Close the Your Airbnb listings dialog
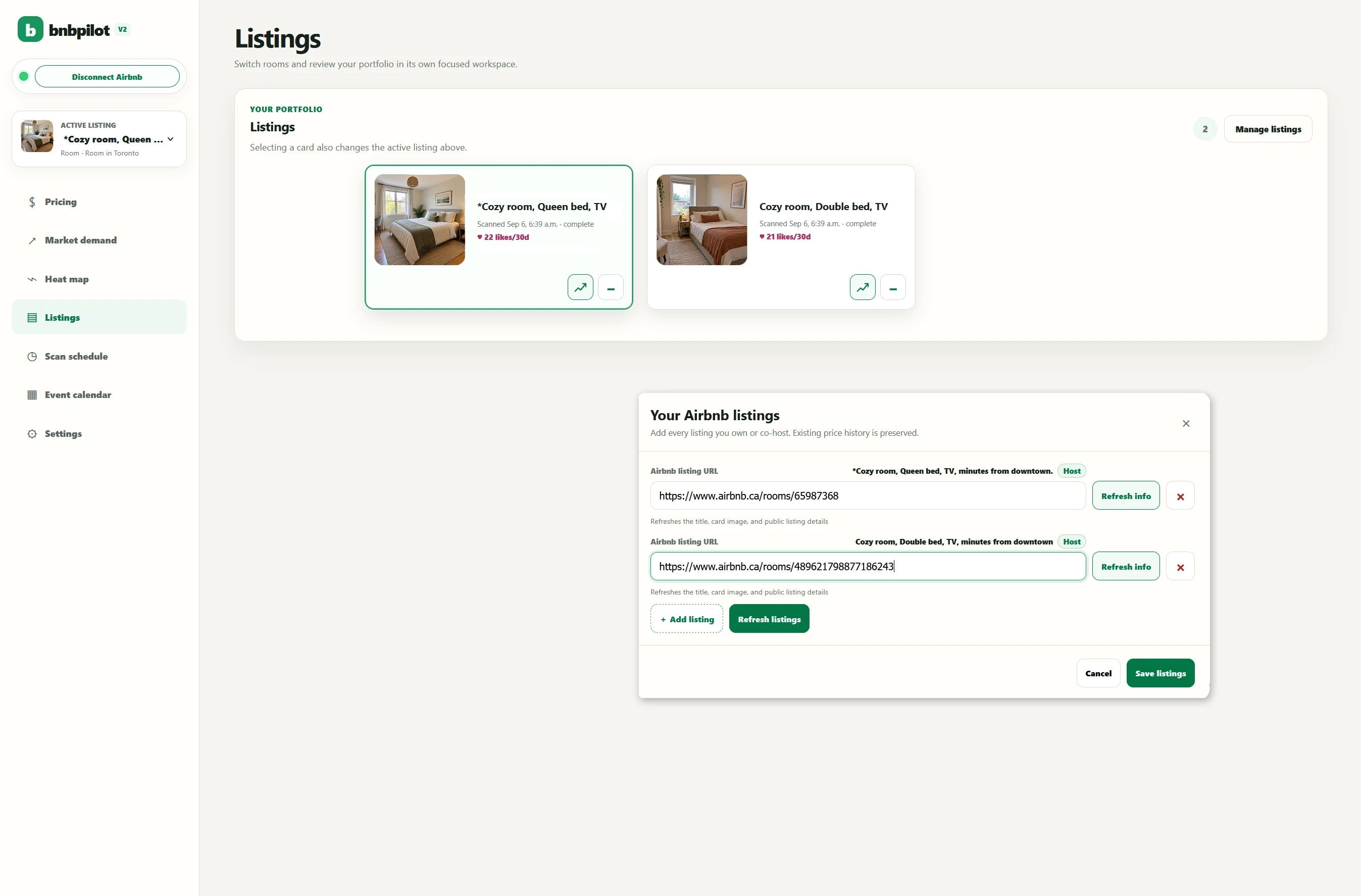Screen dimensions: 1361x896 point(1186,424)
